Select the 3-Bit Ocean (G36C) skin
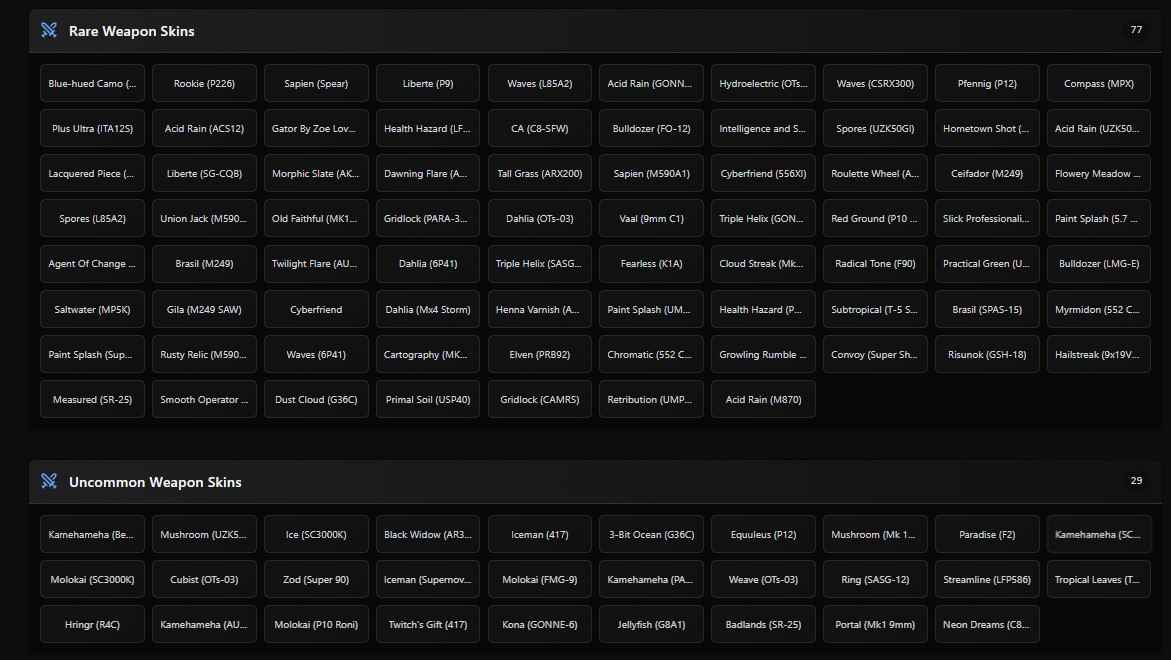The width and height of the screenshot is (1171, 660). [652, 535]
